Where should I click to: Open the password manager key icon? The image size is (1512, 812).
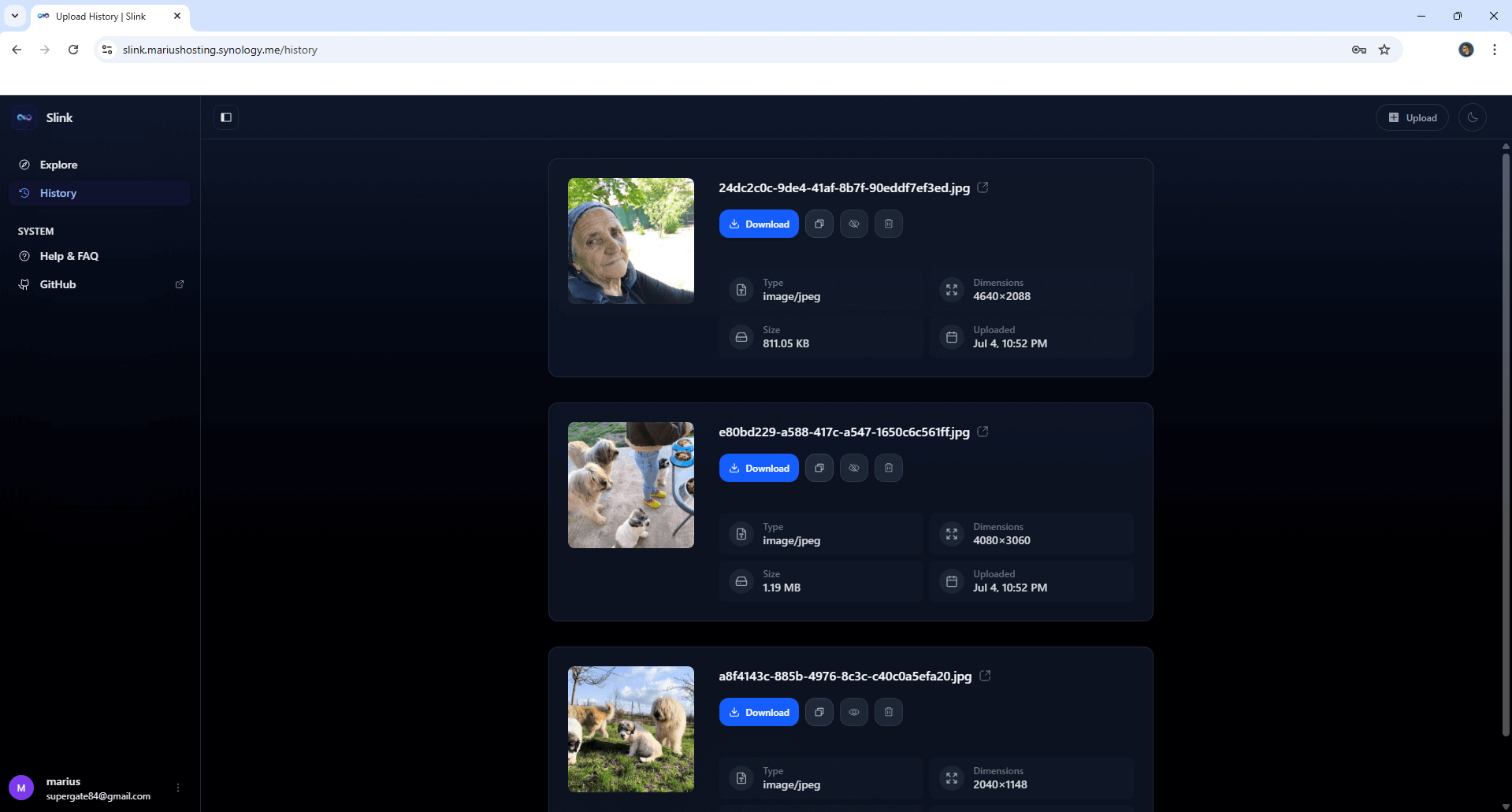point(1359,50)
